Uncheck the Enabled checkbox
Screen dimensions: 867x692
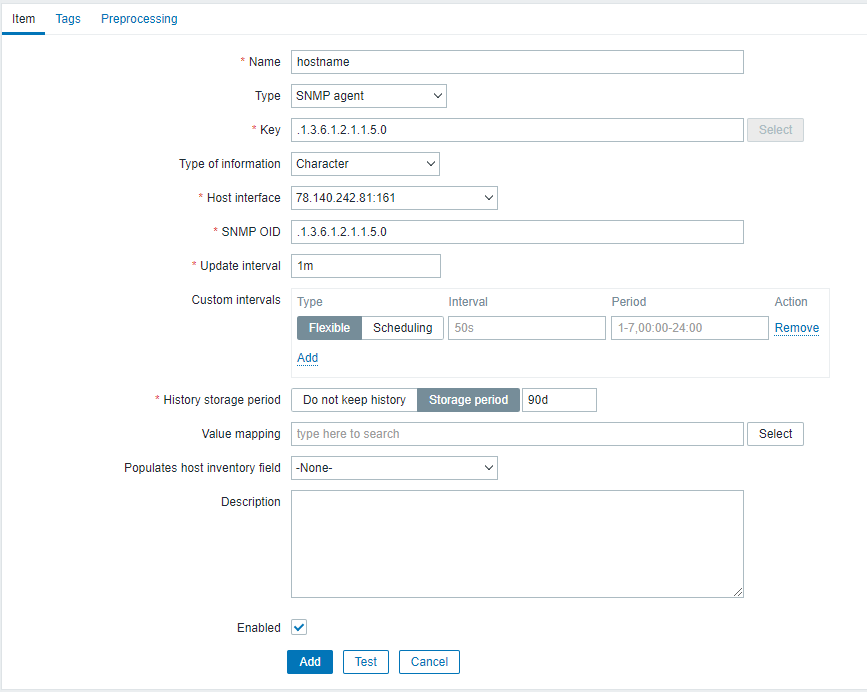pos(298,627)
